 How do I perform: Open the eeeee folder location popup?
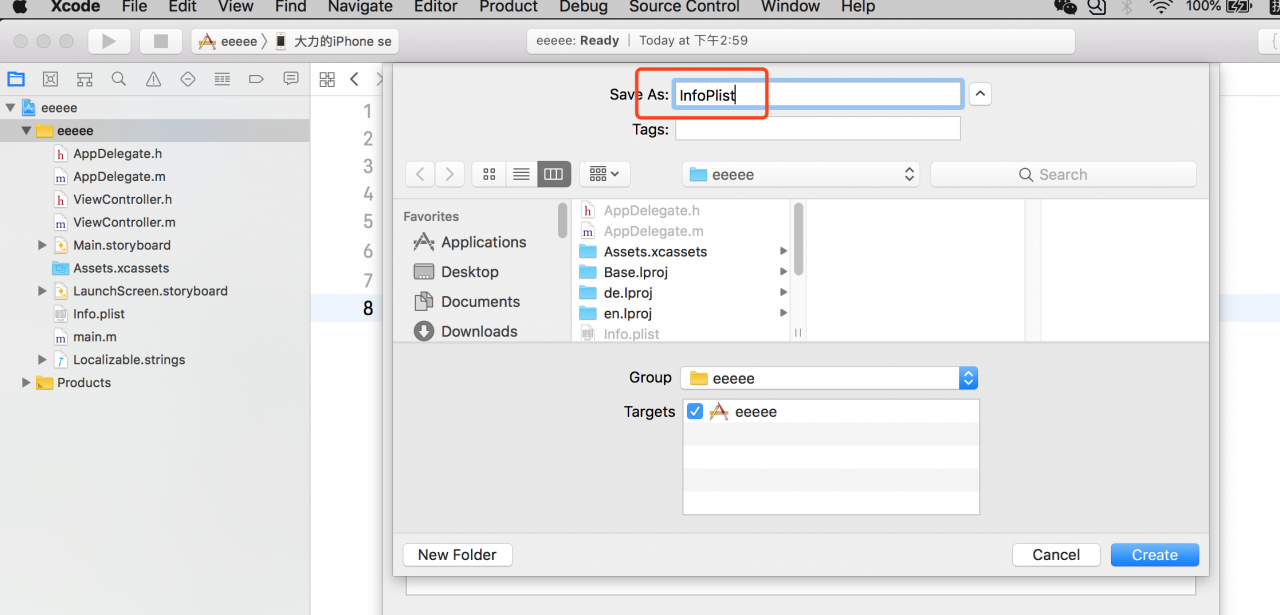(801, 174)
